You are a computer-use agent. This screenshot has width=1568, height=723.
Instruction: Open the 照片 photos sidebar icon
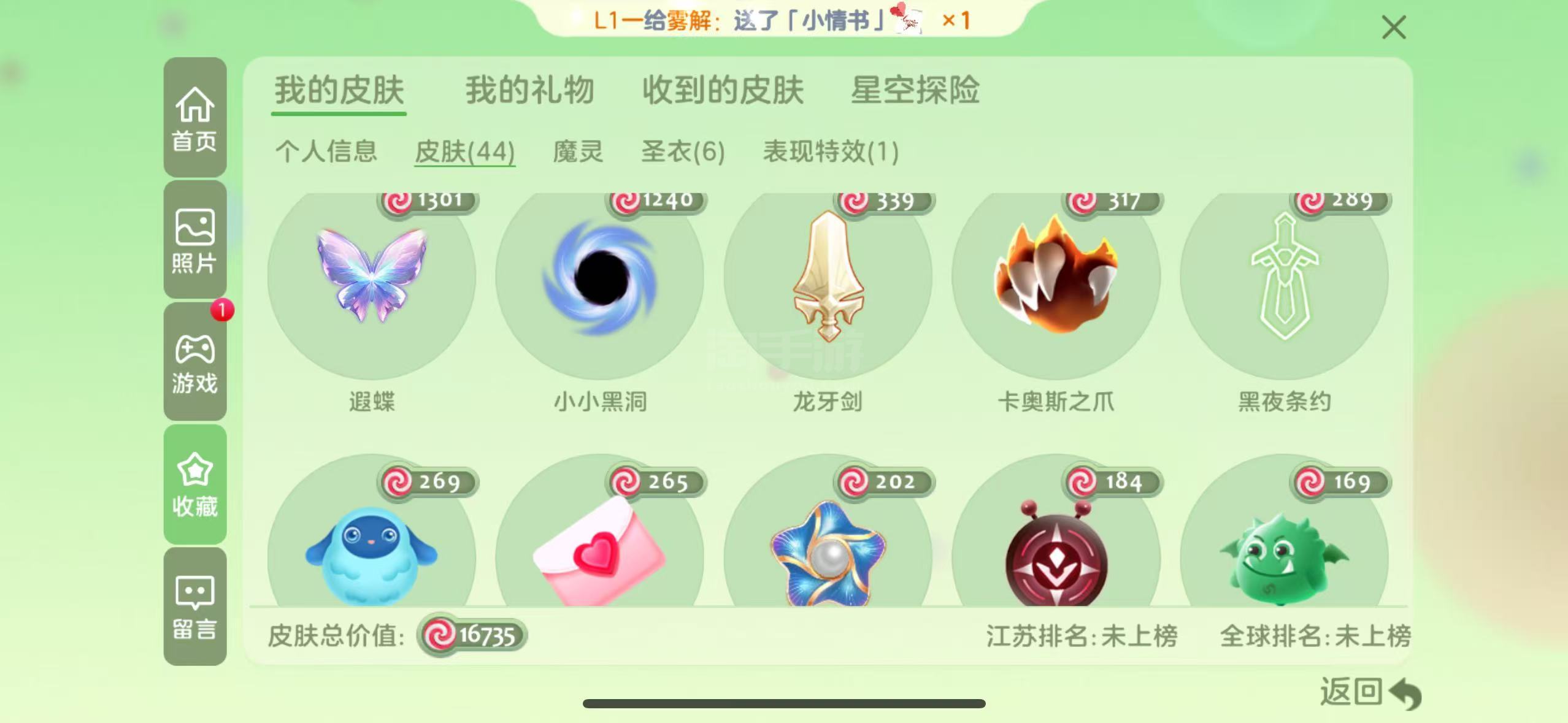[x=195, y=239]
